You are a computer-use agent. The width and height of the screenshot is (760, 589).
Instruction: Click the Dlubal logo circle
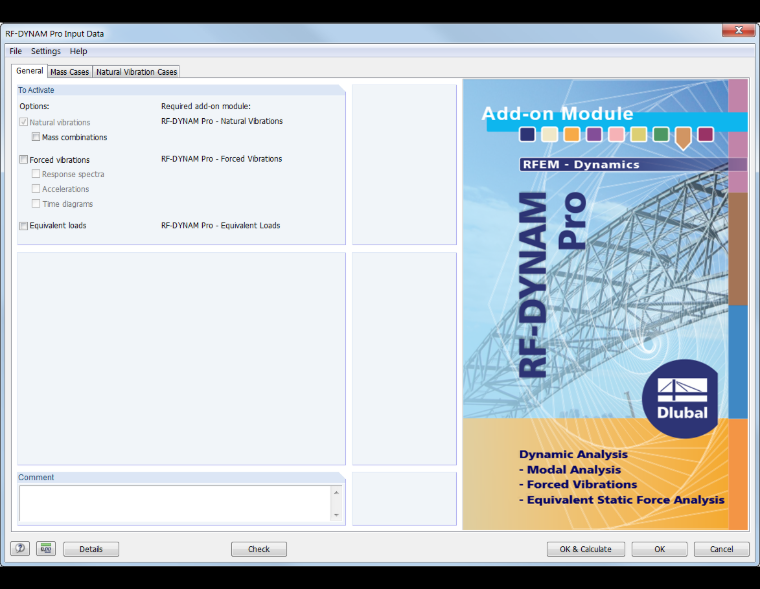[x=681, y=398]
